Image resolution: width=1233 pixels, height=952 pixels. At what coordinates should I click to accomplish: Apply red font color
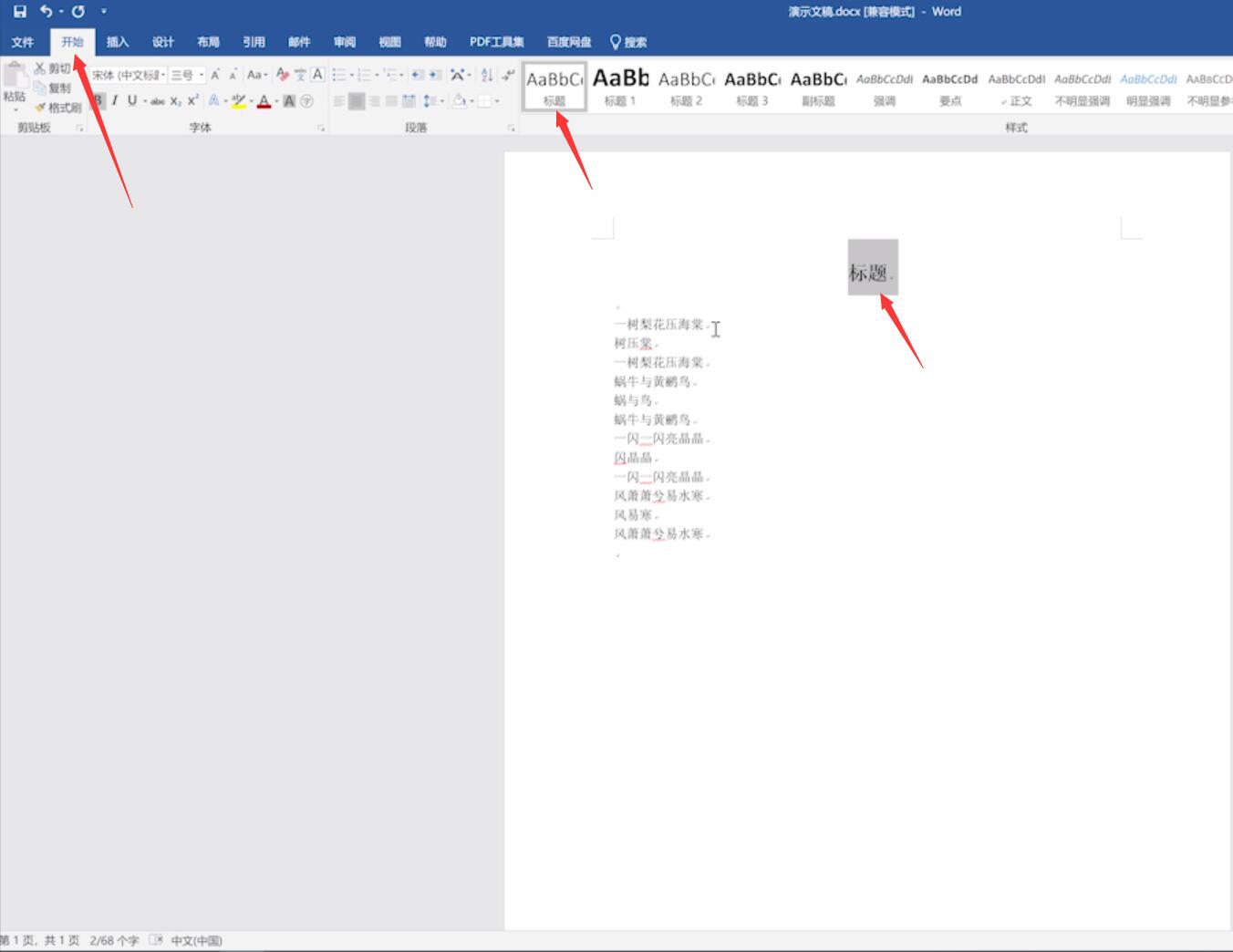tap(264, 101)
